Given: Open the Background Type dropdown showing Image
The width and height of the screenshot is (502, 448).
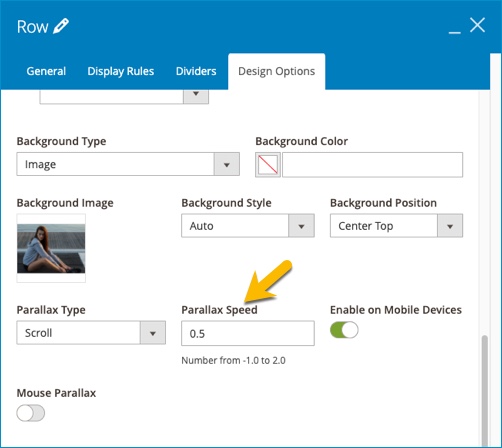Looking at the screenshot, I should click(x=128, y=164).
